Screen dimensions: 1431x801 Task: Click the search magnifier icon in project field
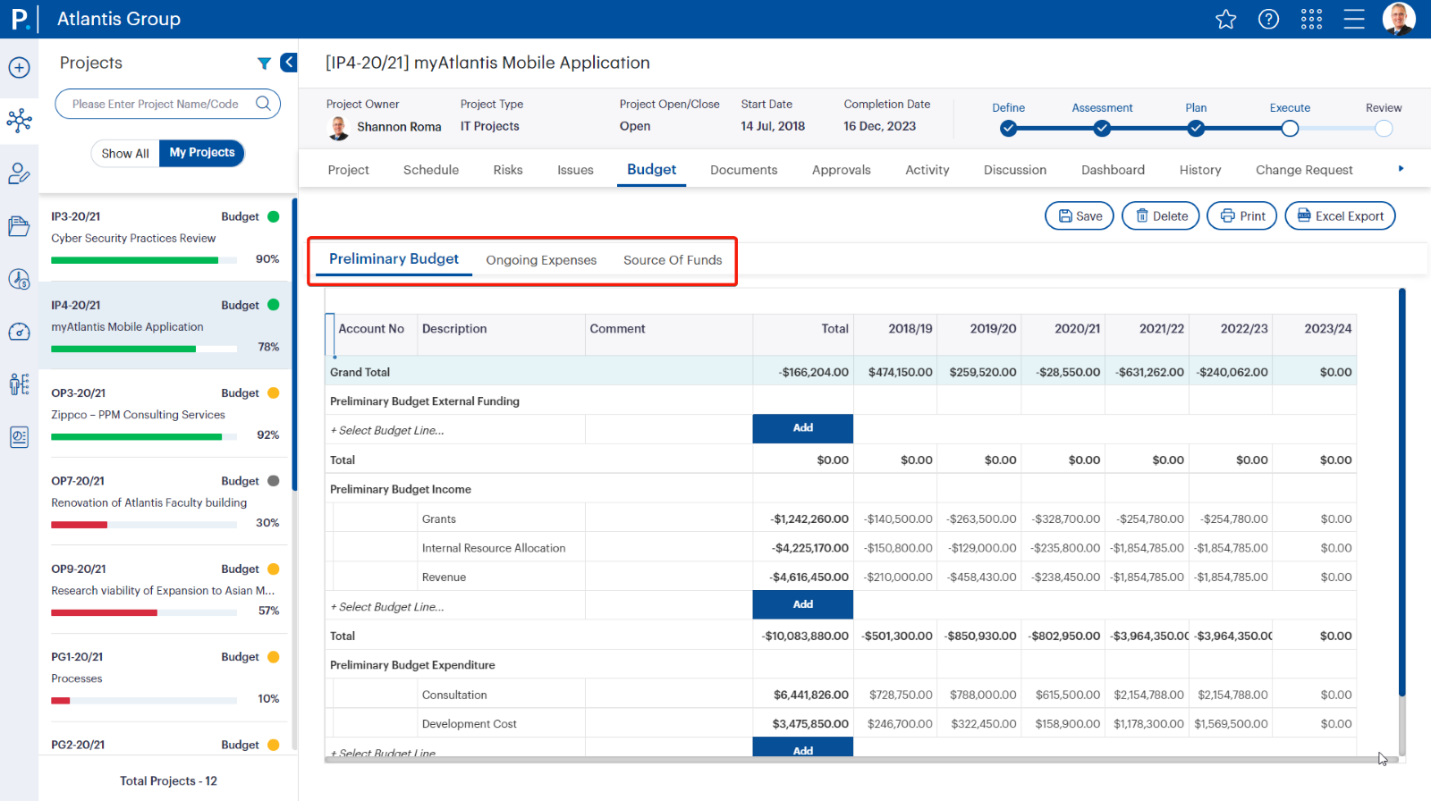click(x=263, y=103)
